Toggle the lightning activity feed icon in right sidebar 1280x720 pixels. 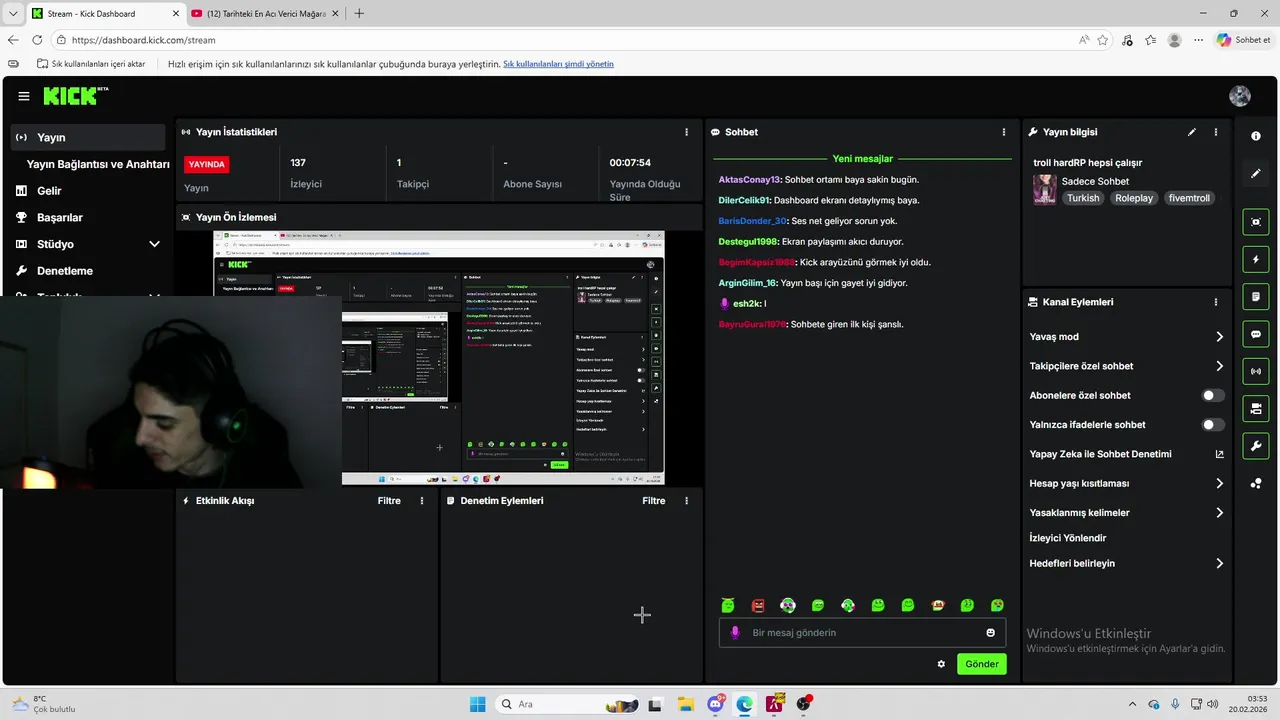click(1256, 259)
